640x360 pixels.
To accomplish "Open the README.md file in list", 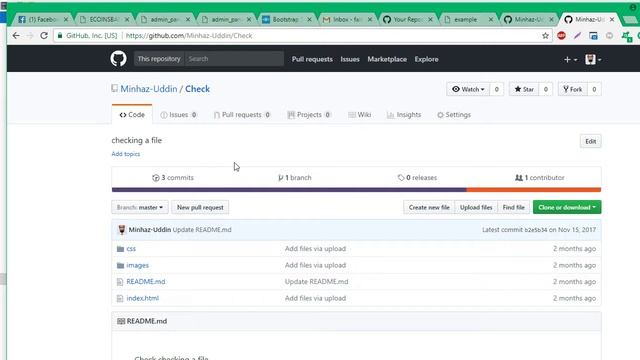I will [146, 282].
